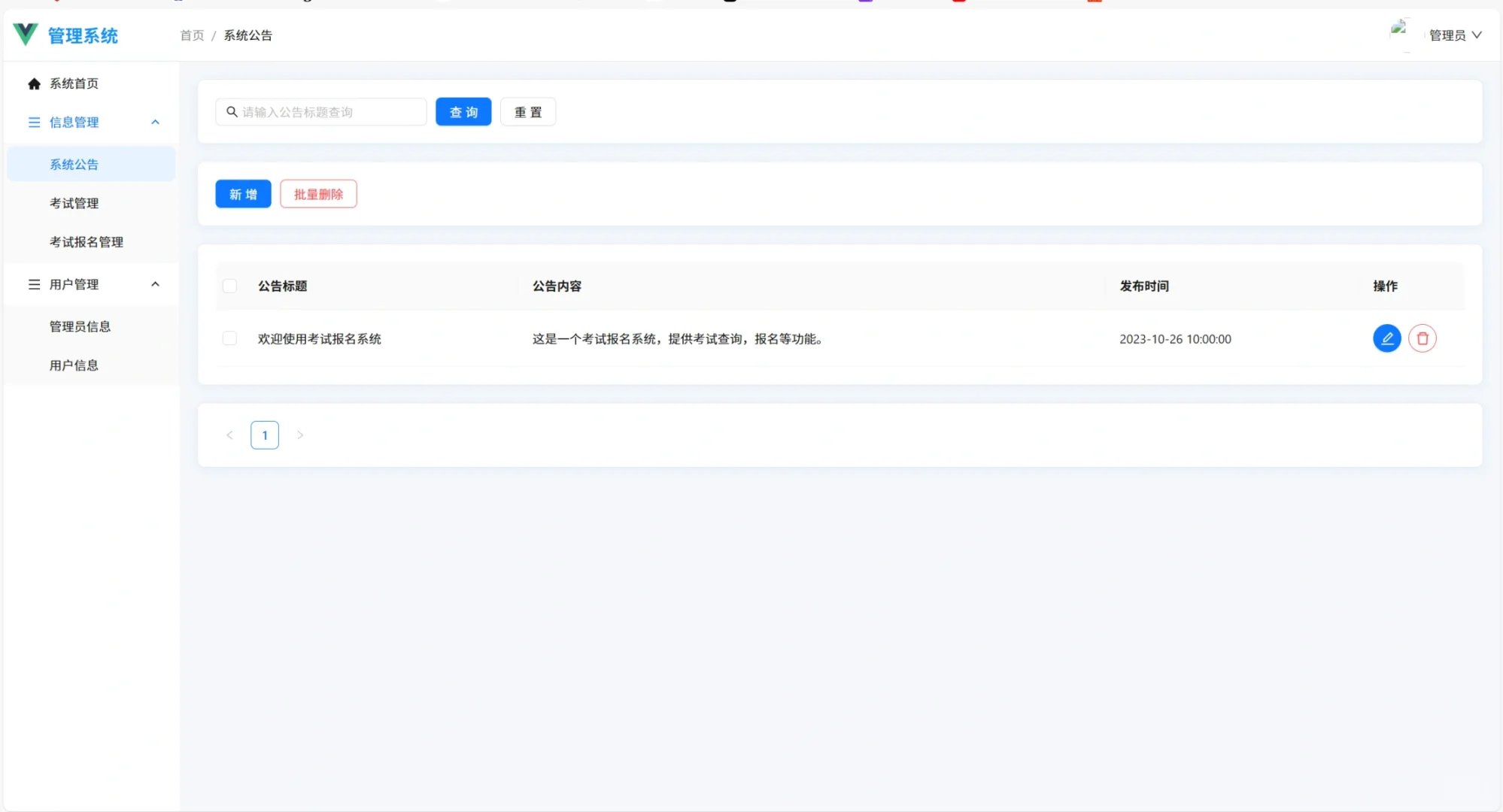Toggle the select-all header checkbox
The width and height of the screenshot is (1503, 812).
point(229,286)
